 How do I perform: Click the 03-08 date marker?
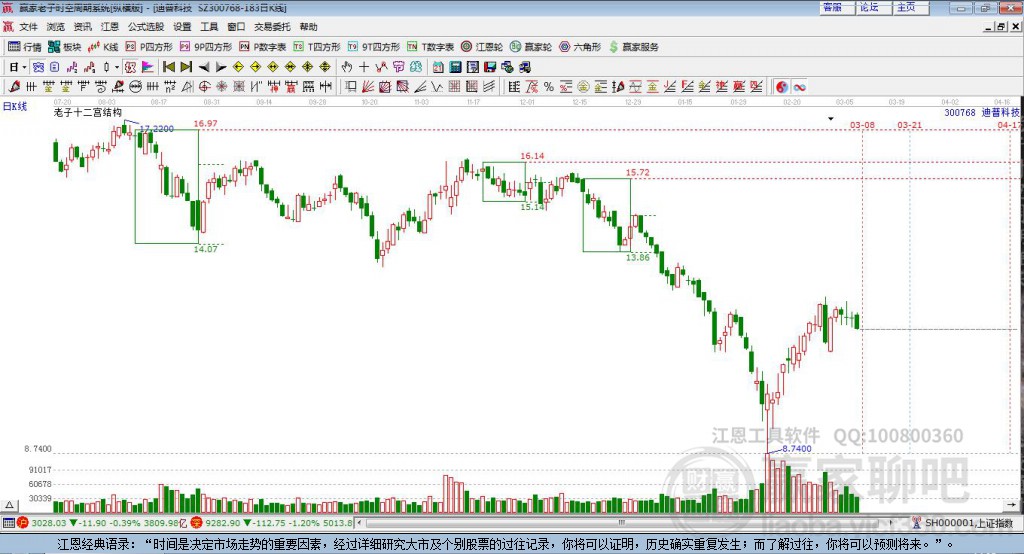(x=862, y=125)
